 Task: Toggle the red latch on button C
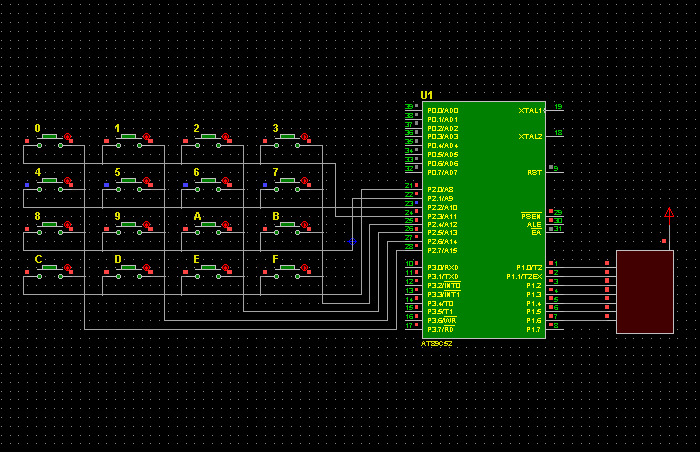coord(68,267)
